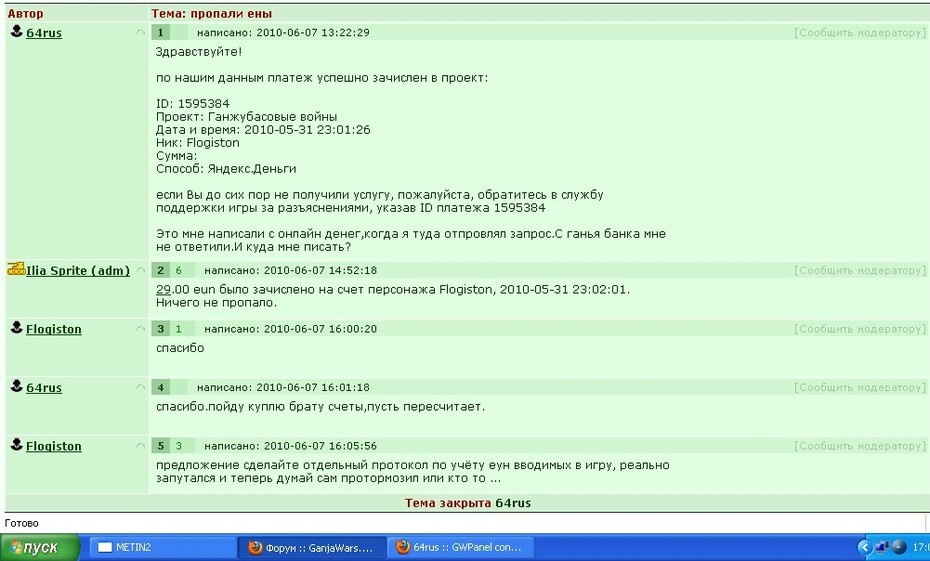Click the reply arrow icon next to Ilia Sprite
Screen dimensions: 930x561
pyautogui.click(x=141, y=270)
